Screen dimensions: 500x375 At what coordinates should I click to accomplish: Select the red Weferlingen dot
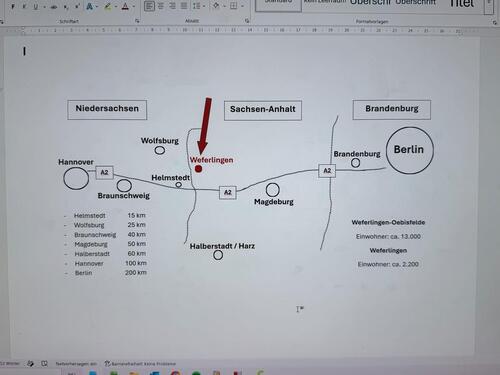[x=198, y=169]
